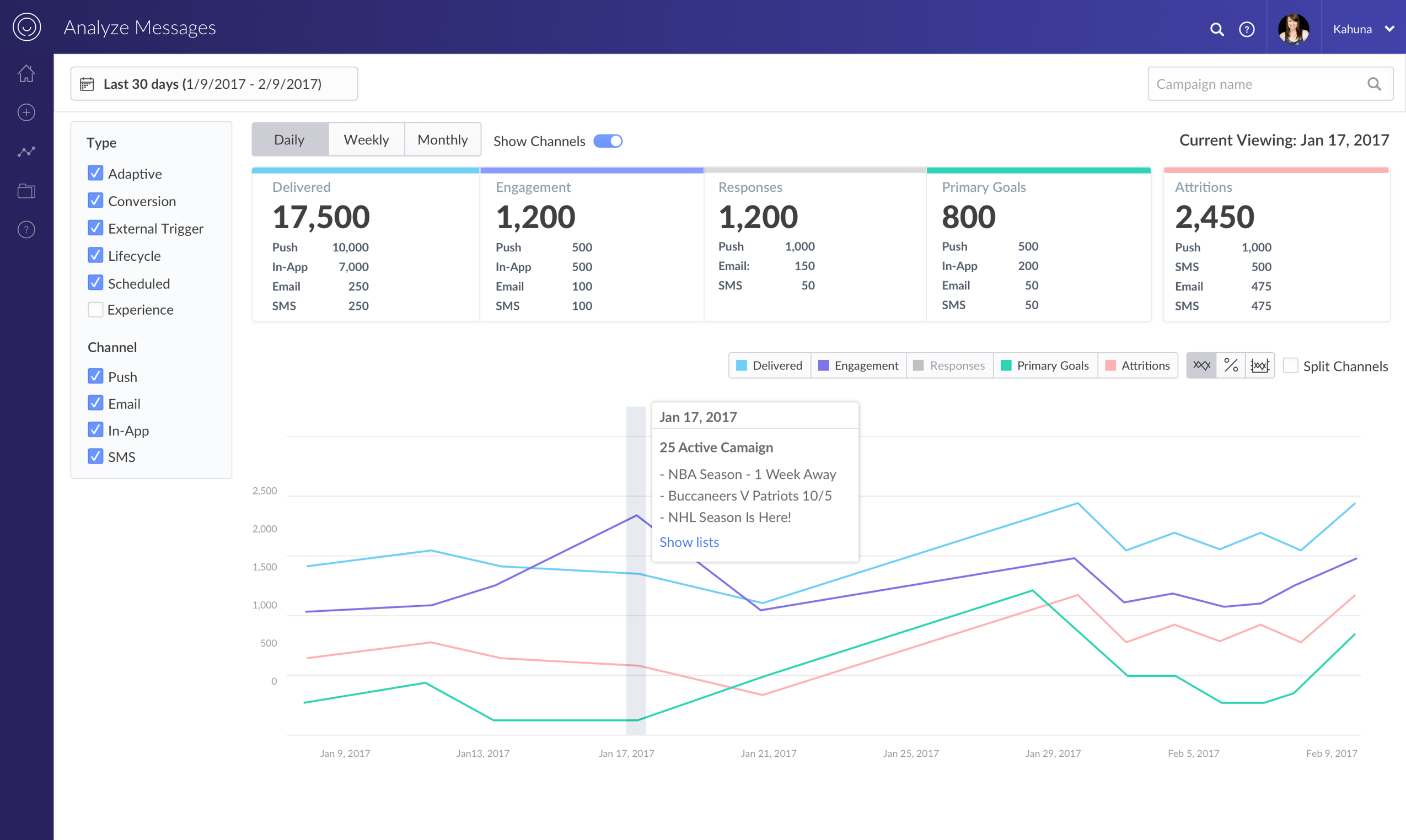Expand the Kahuna account dropdown arrow

tap(1389, 29)
